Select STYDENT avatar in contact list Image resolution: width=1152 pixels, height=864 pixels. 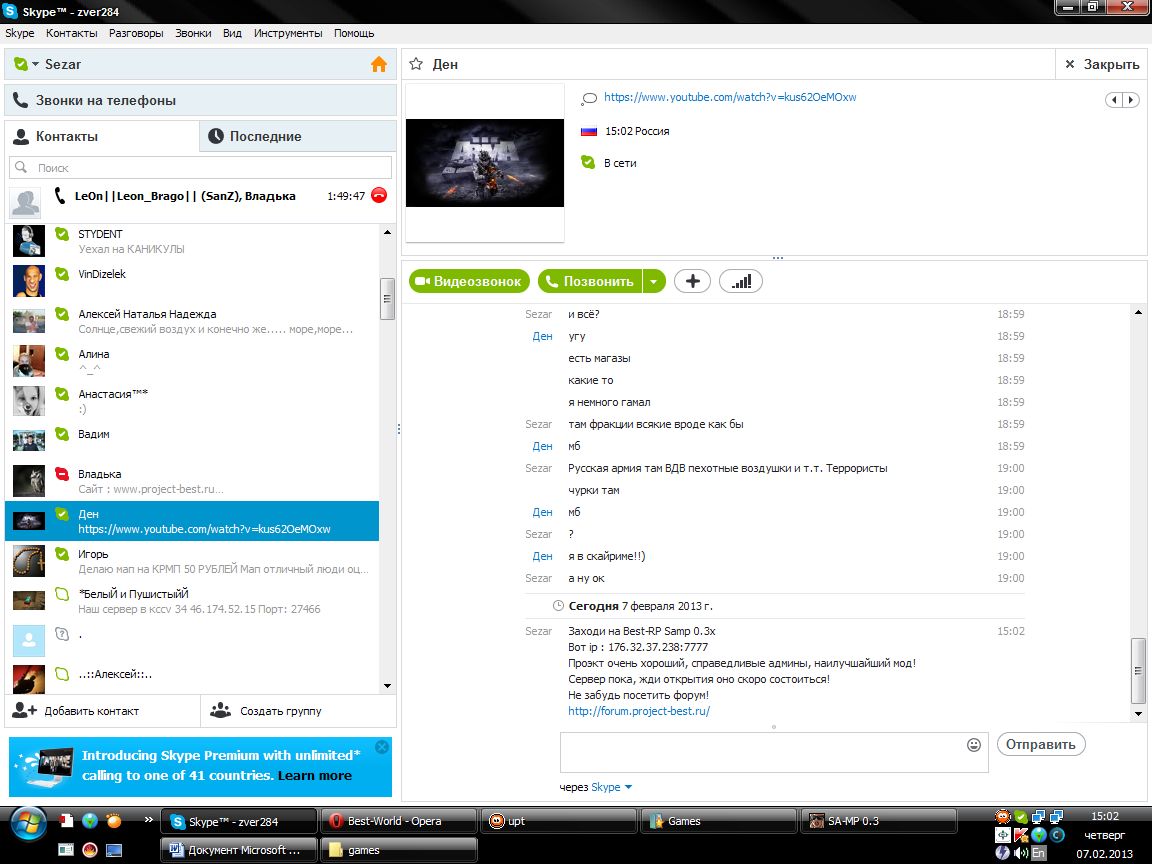pyautogui.click(x=29, y=241)
